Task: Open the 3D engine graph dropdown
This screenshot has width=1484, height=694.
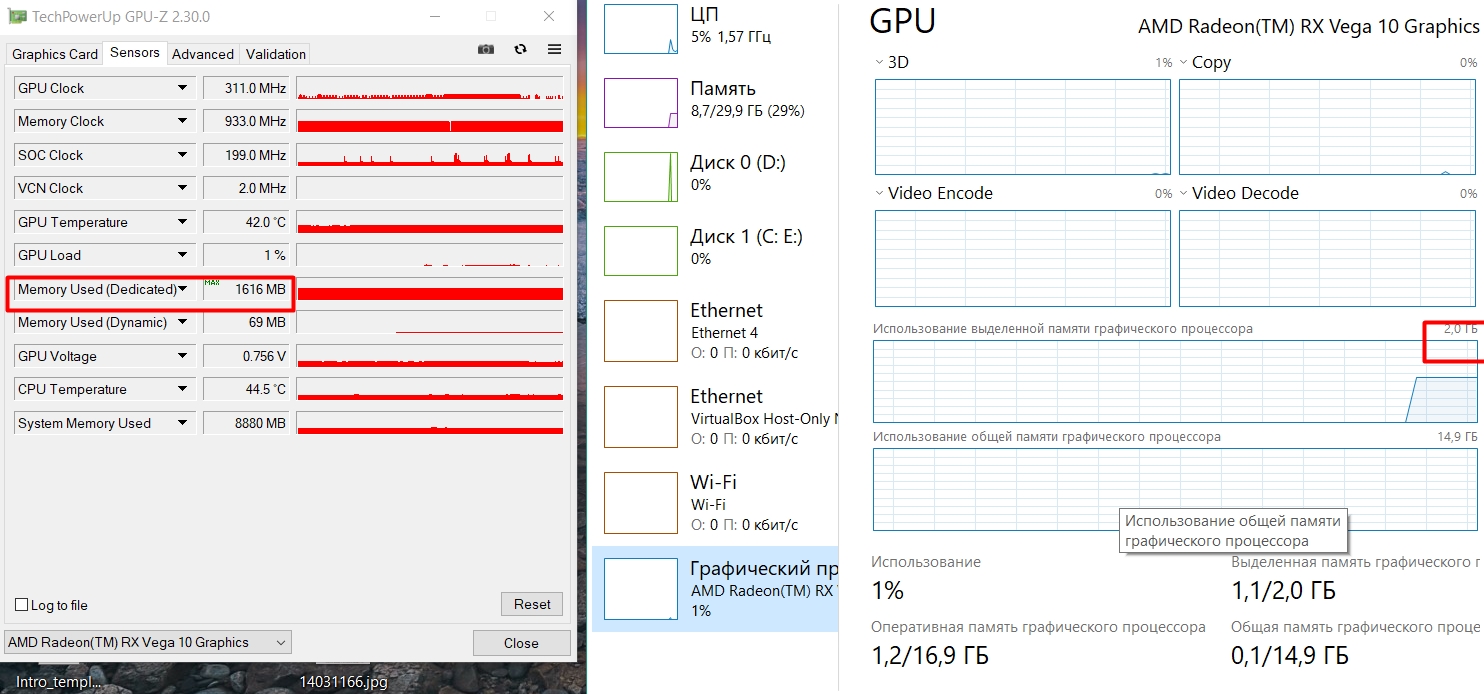Action: (879, 62)
